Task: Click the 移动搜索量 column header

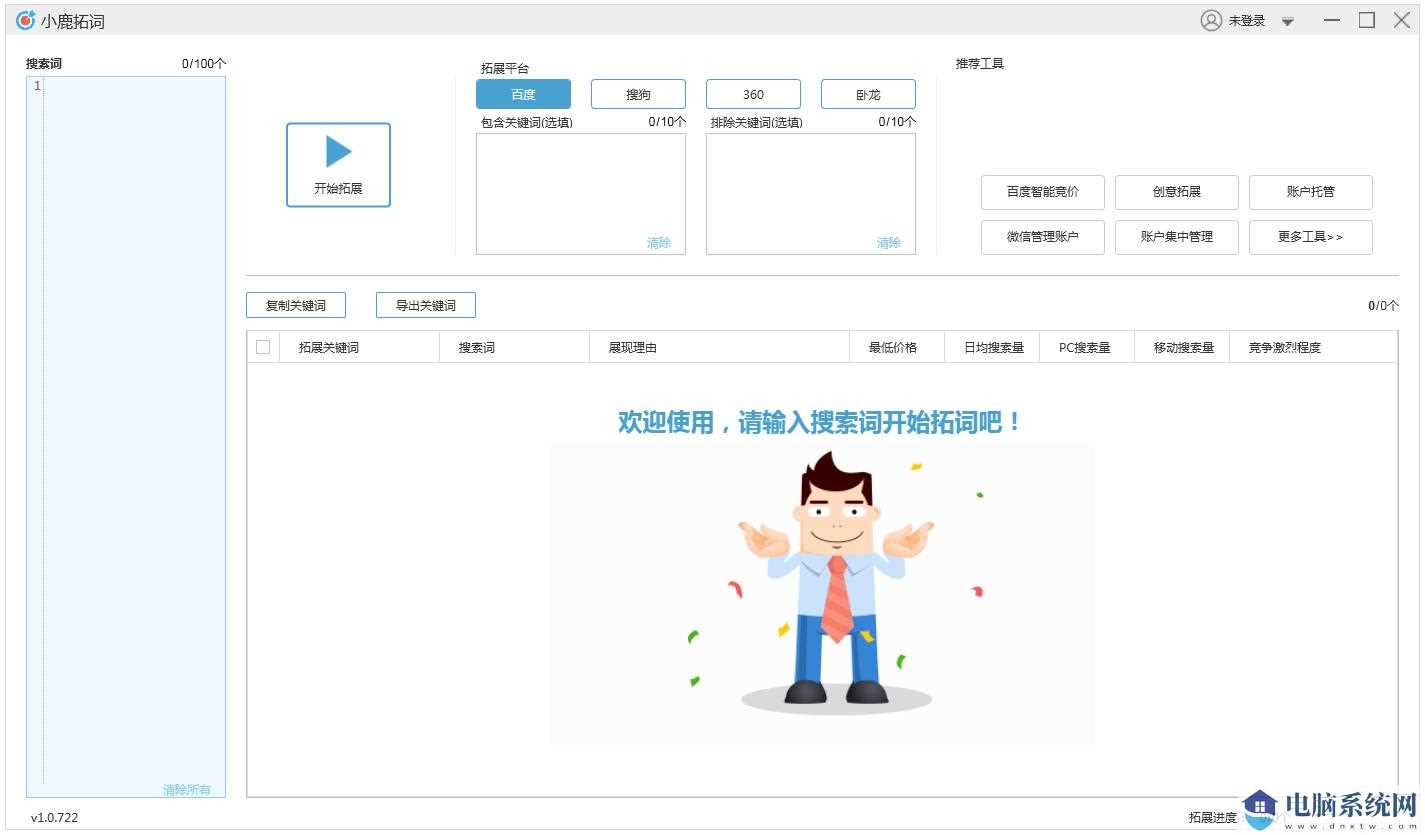Action: tap(1184, 348)
